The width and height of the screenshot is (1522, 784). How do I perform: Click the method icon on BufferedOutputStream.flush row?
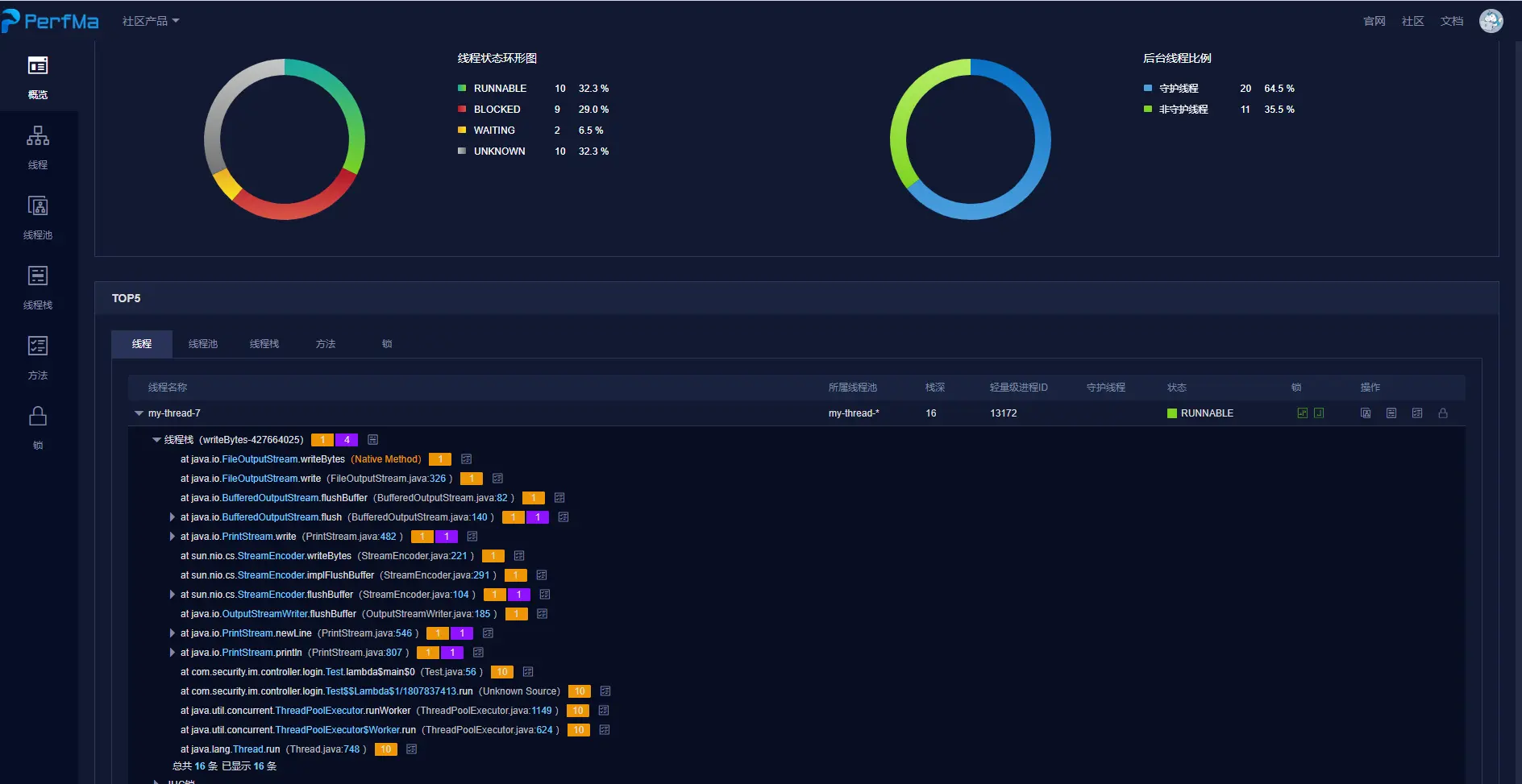pos(563,517)
